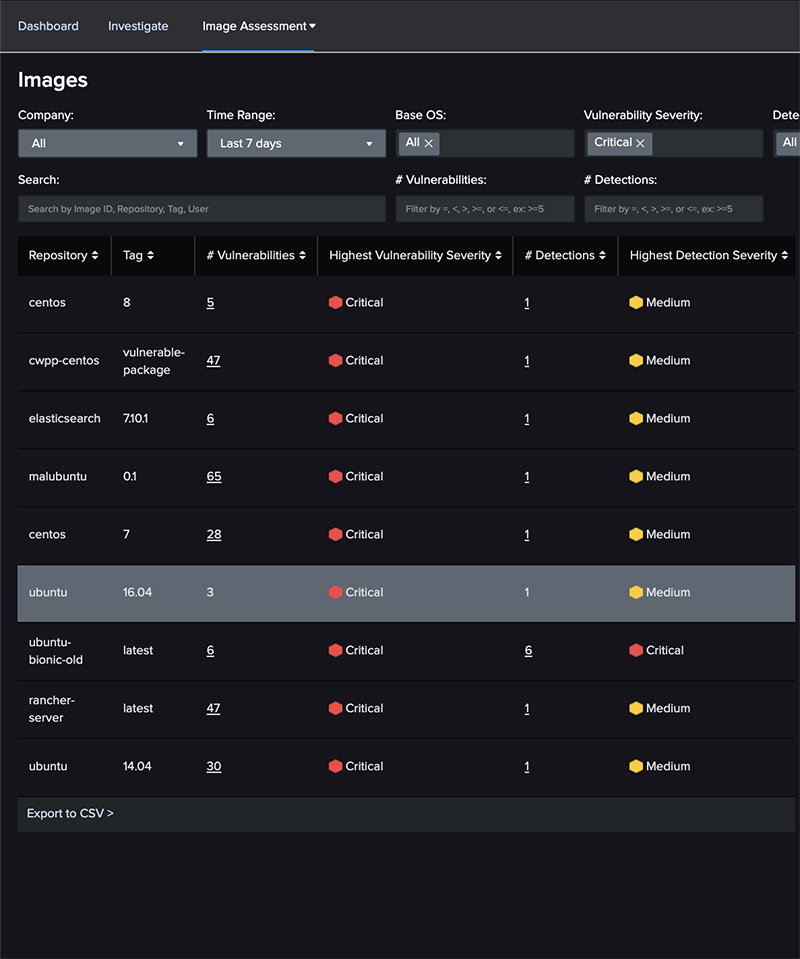Sort by # Vulnerabilities column arrows

point(302,256)
